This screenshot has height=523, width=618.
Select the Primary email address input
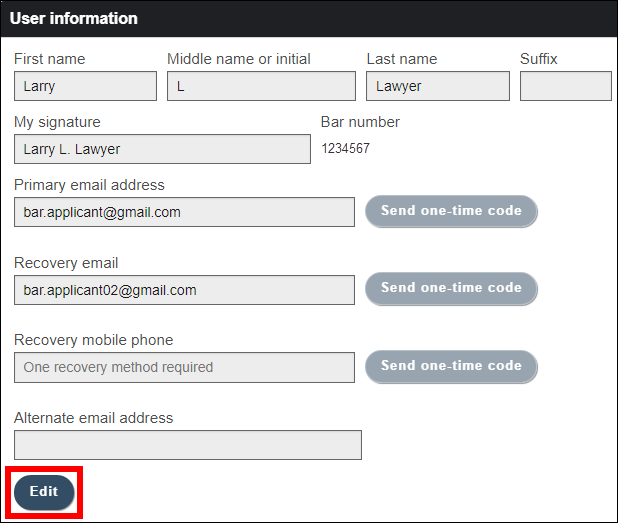tap(184, 212)
